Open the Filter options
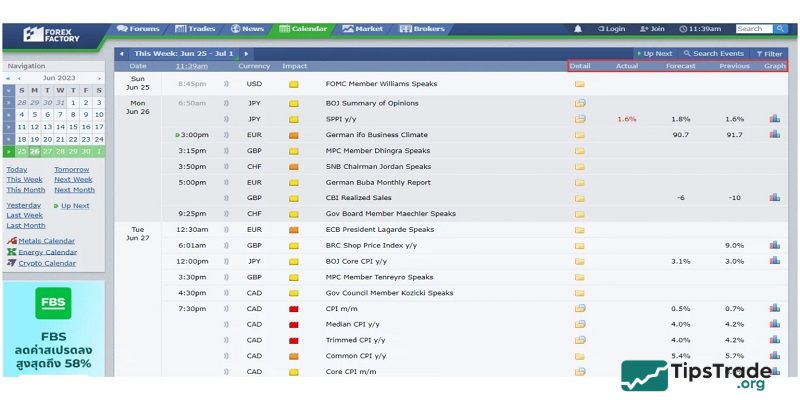 click(770, 53)
